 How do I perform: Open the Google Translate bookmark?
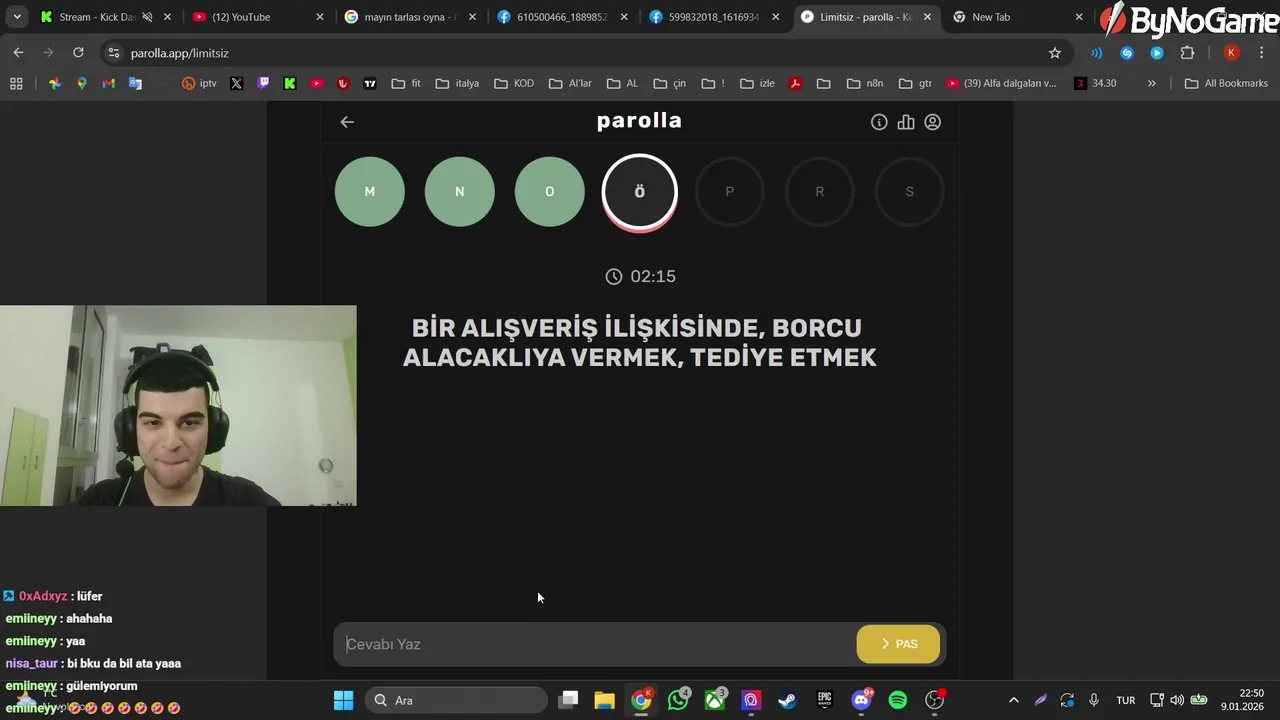pos(135,84)
